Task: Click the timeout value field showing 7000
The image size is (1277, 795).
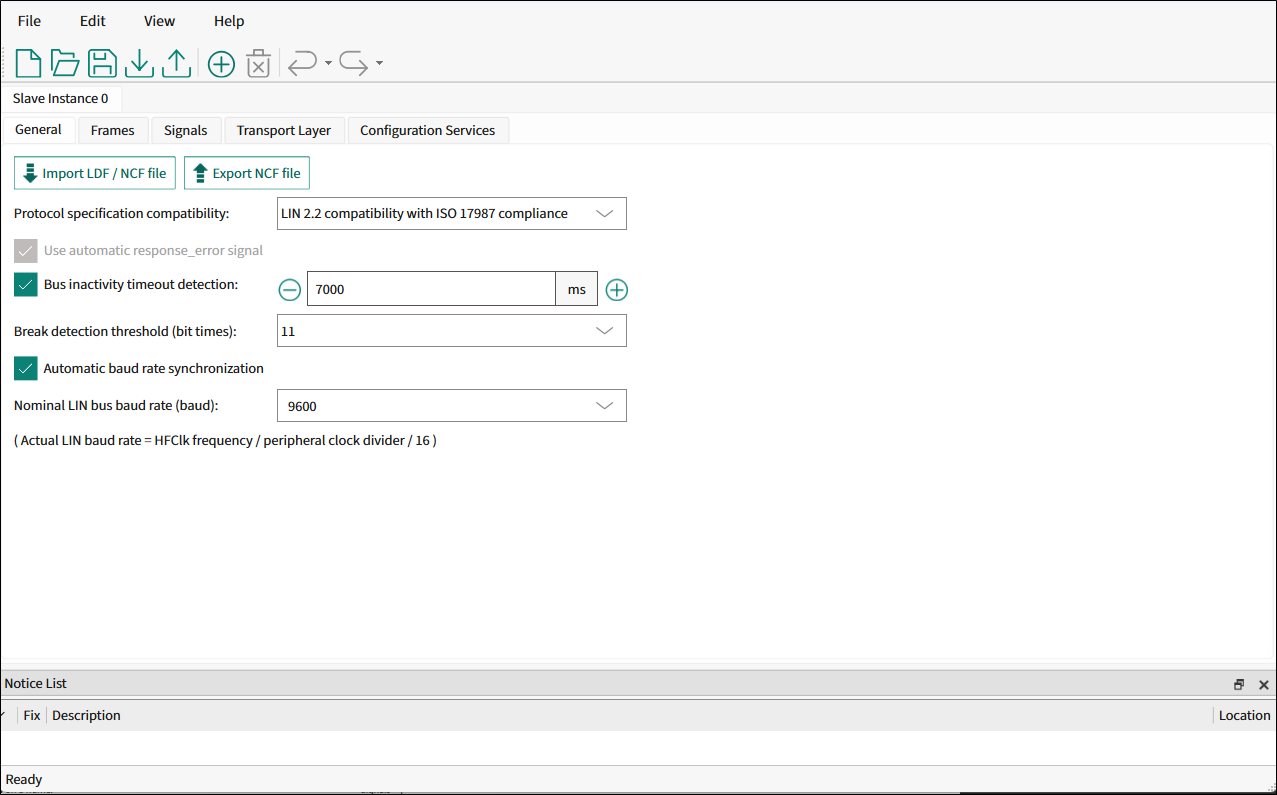Action: click(431, 289)
